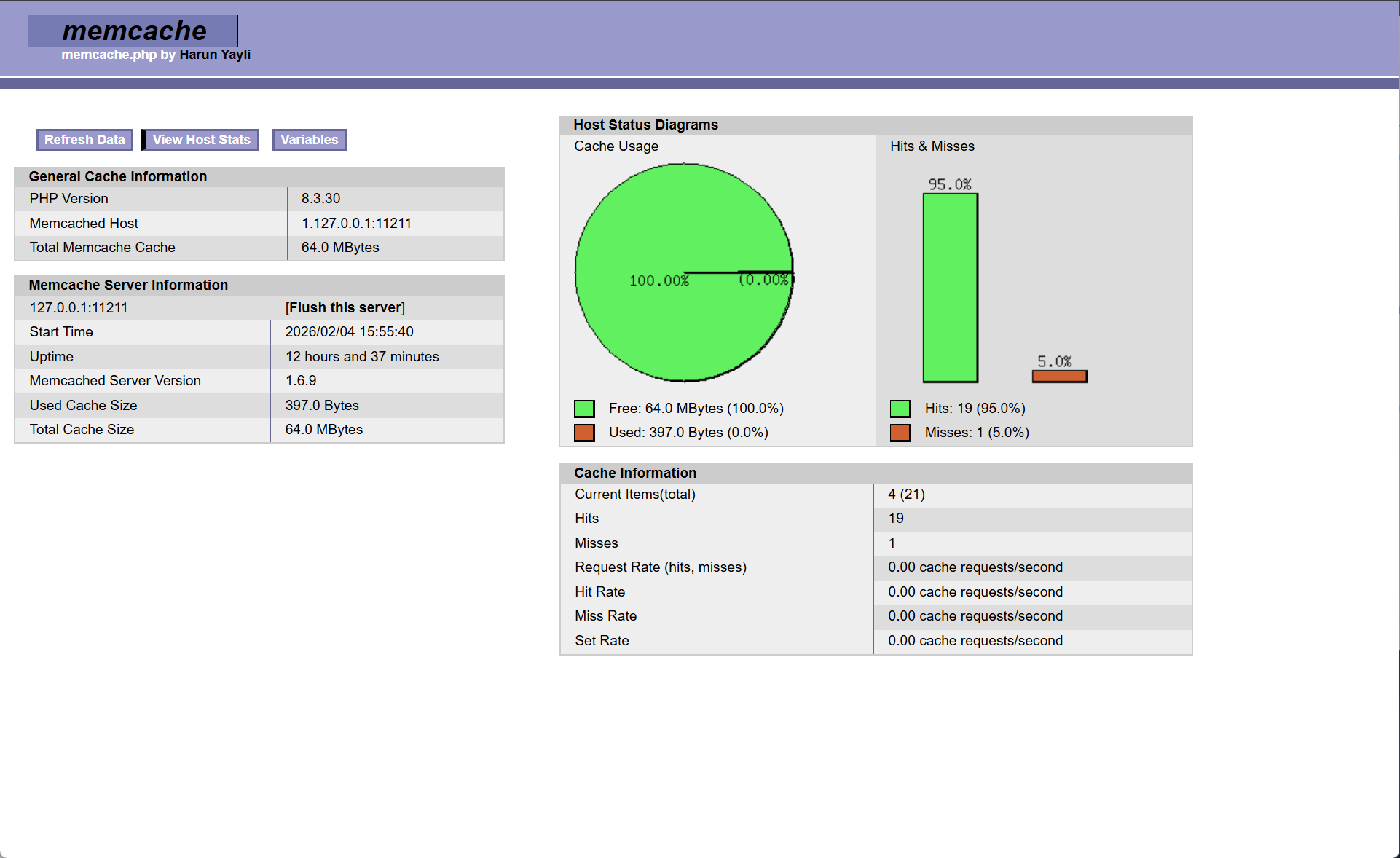
Task: Click the orange Used legend swatch
Action: (x=584, y=433)
